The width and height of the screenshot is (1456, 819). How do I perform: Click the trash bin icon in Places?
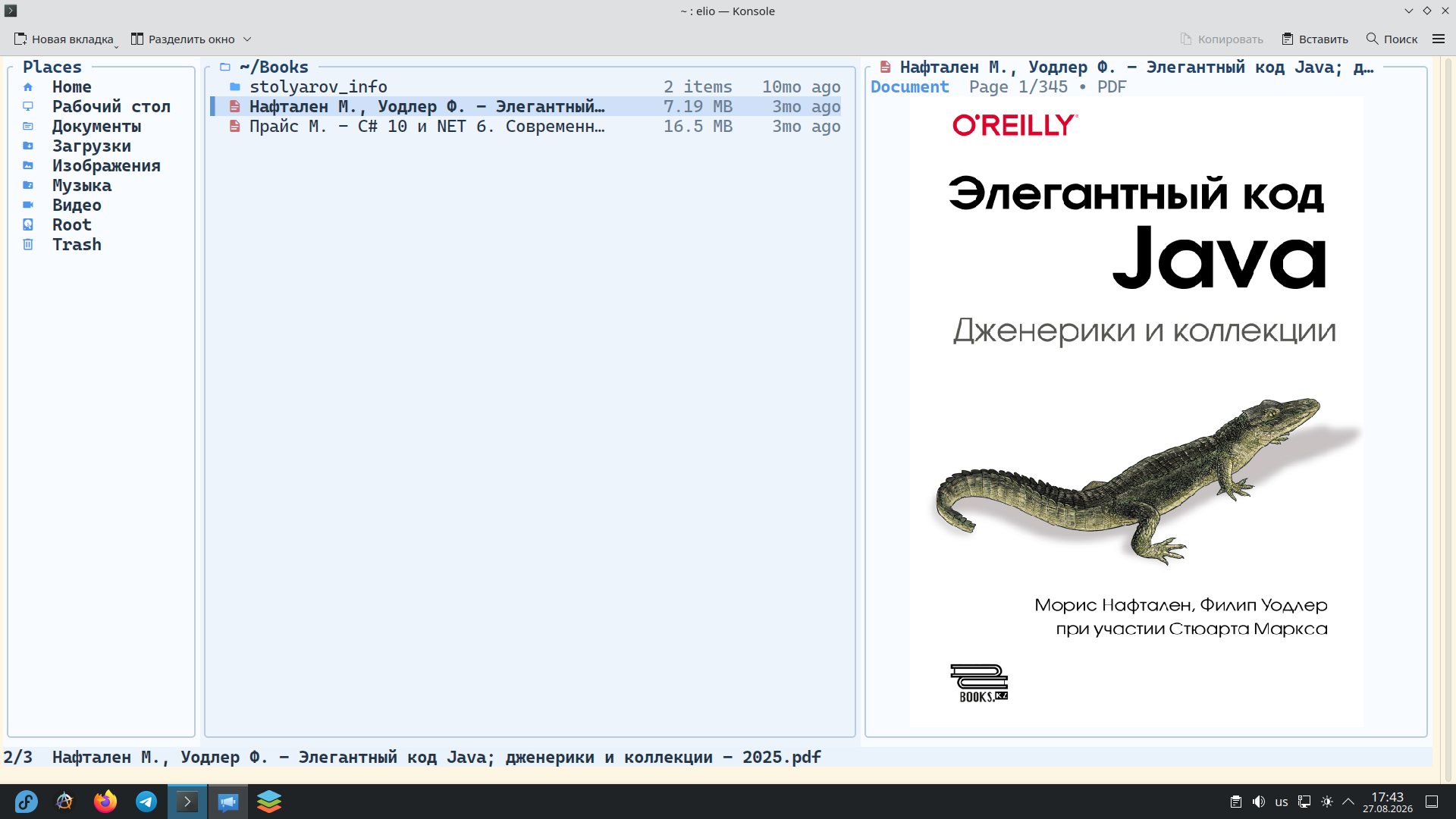(28, 245)
